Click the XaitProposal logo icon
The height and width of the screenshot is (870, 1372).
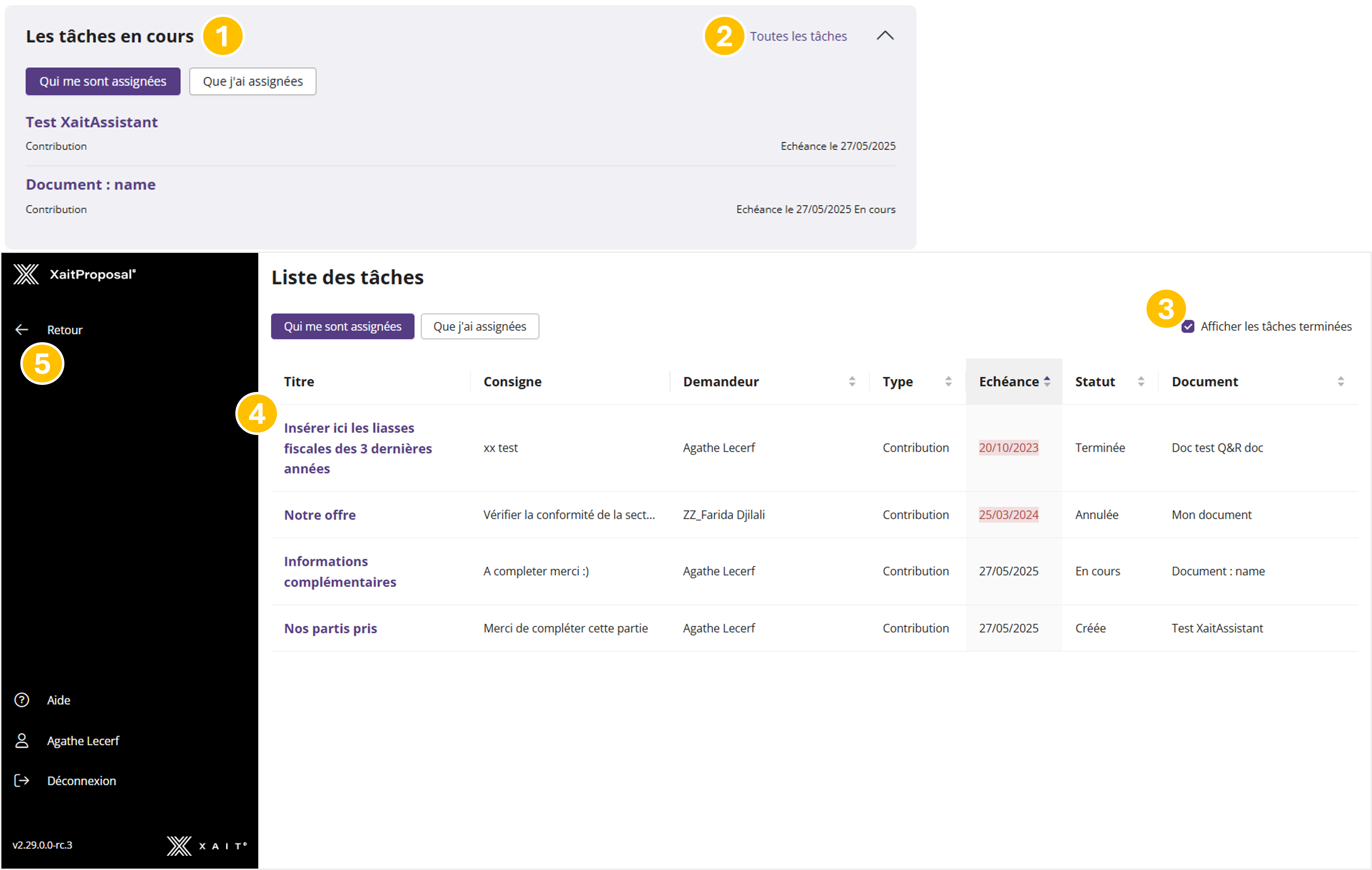(x=26, y=275)
